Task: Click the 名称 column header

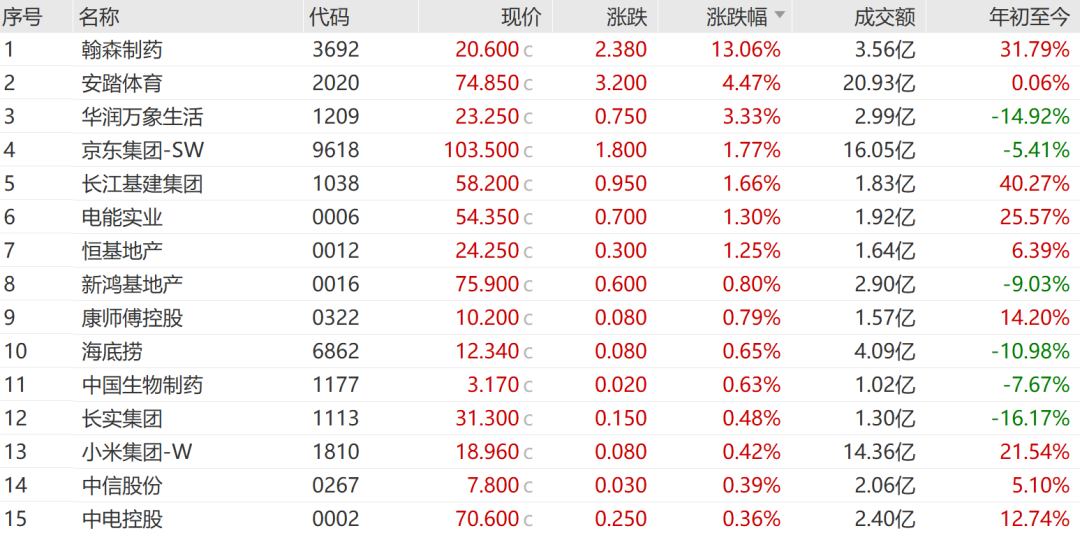Action: 98,17
